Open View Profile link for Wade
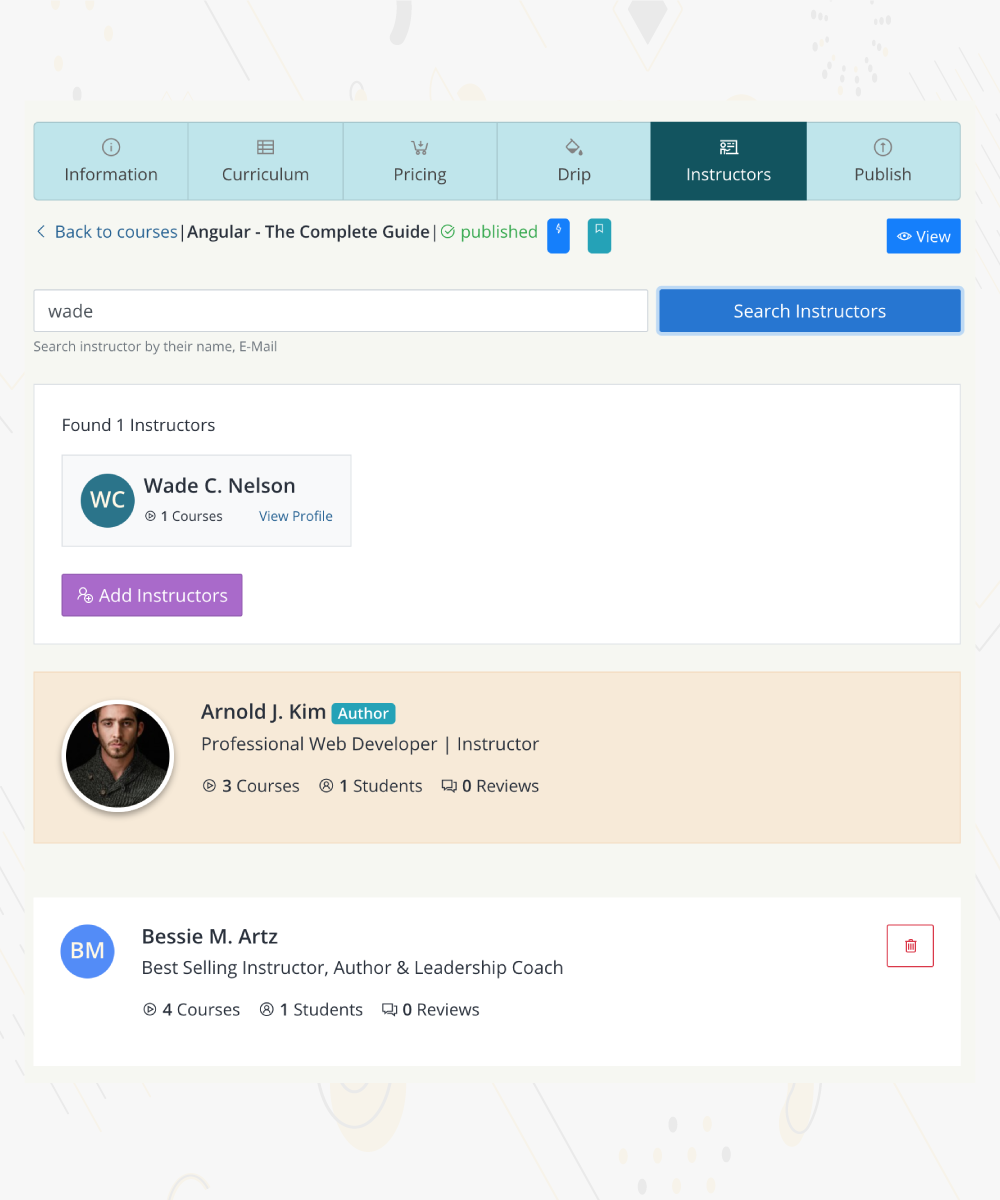Screen dimensions: 1000x1200 tap(296, 516)
